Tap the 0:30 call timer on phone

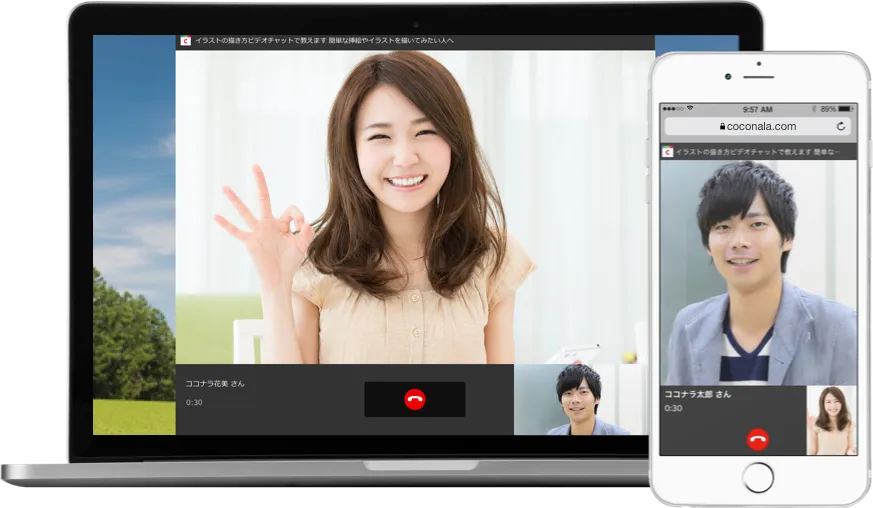click(x=673, y=408)
